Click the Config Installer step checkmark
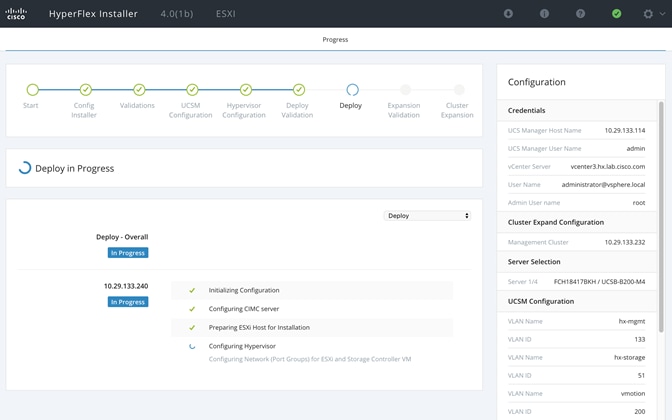Screen dimensions: 672x420 [x=86, y=90]
